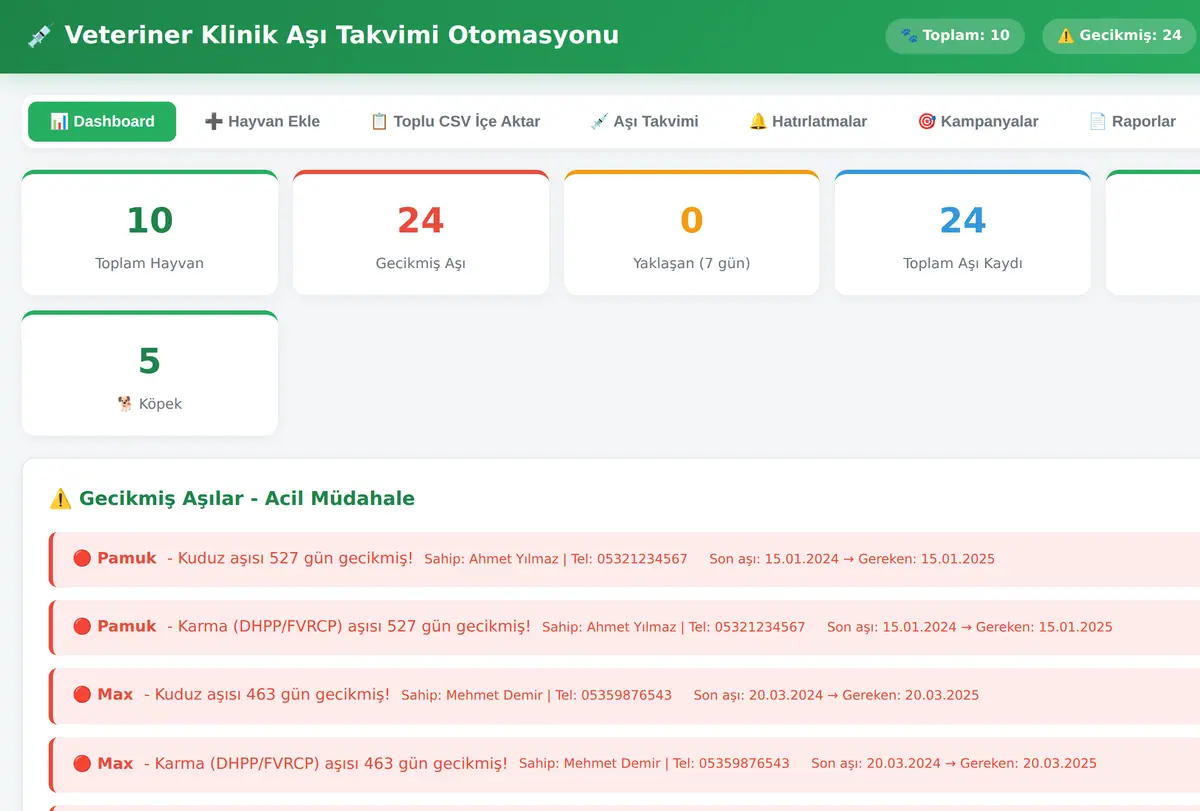Select the Toplam Hayvan stat card

150,233
